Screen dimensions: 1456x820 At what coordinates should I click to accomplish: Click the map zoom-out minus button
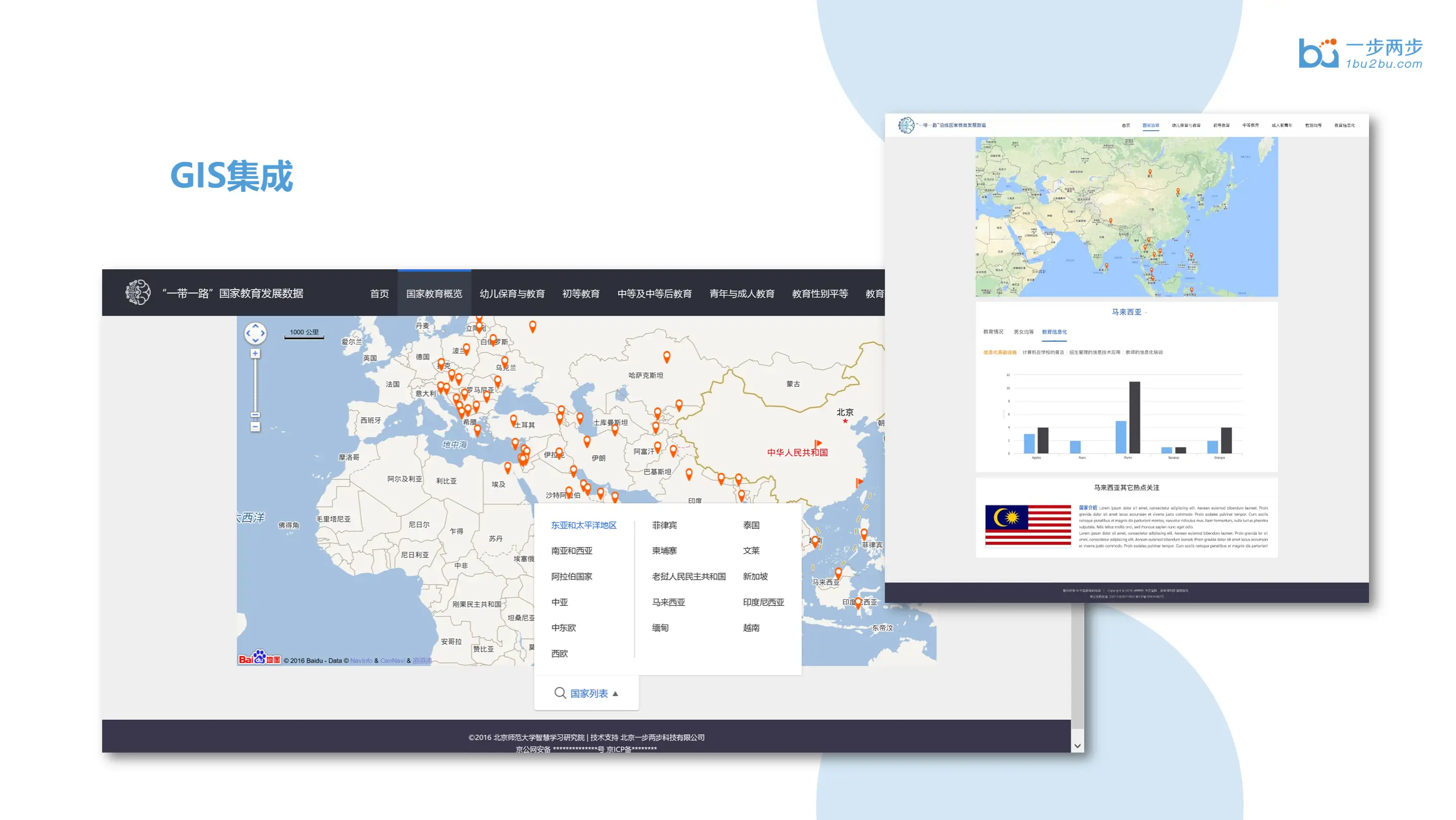255,427
